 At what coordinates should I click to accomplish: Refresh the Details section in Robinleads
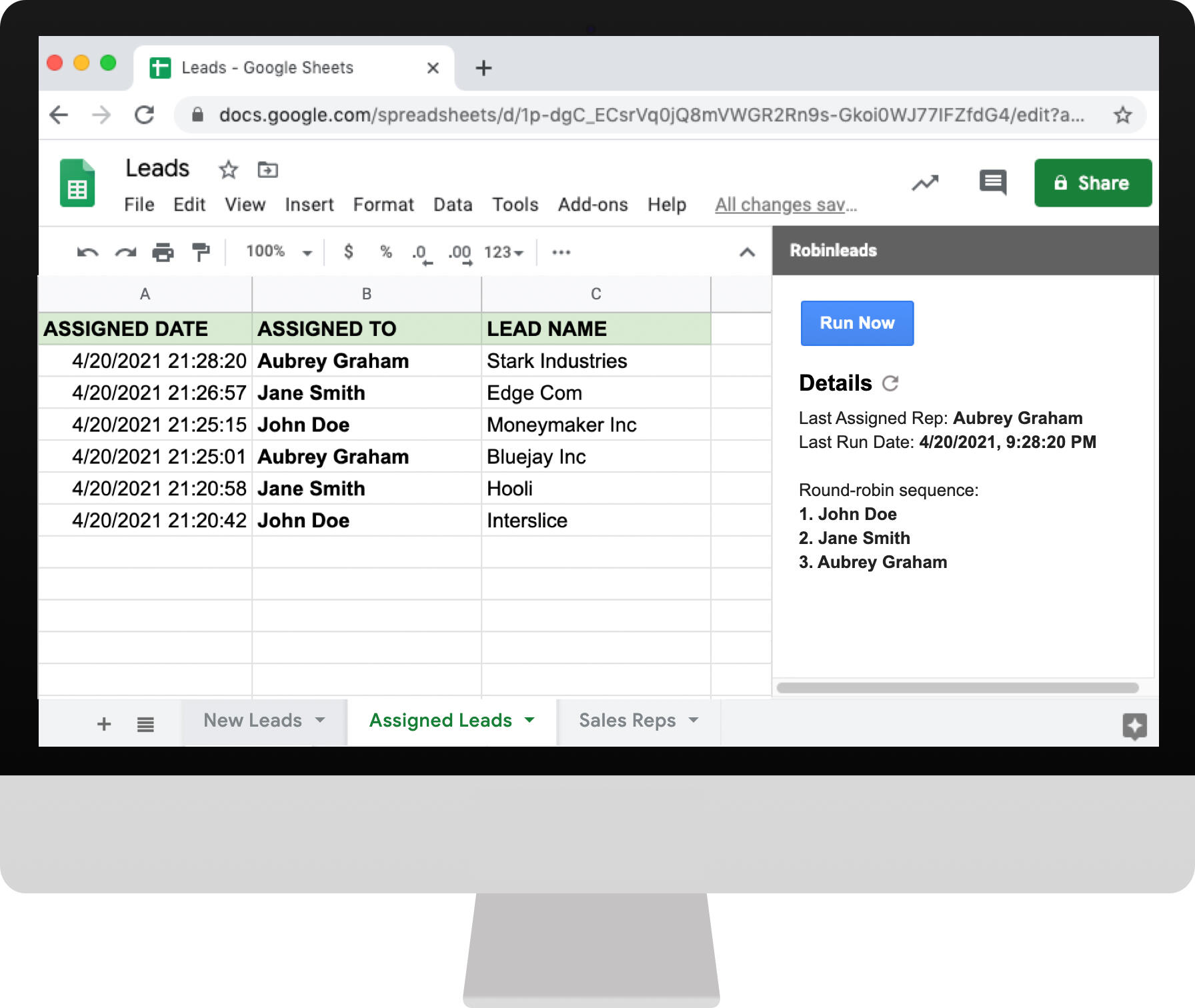tap(890, 383)
